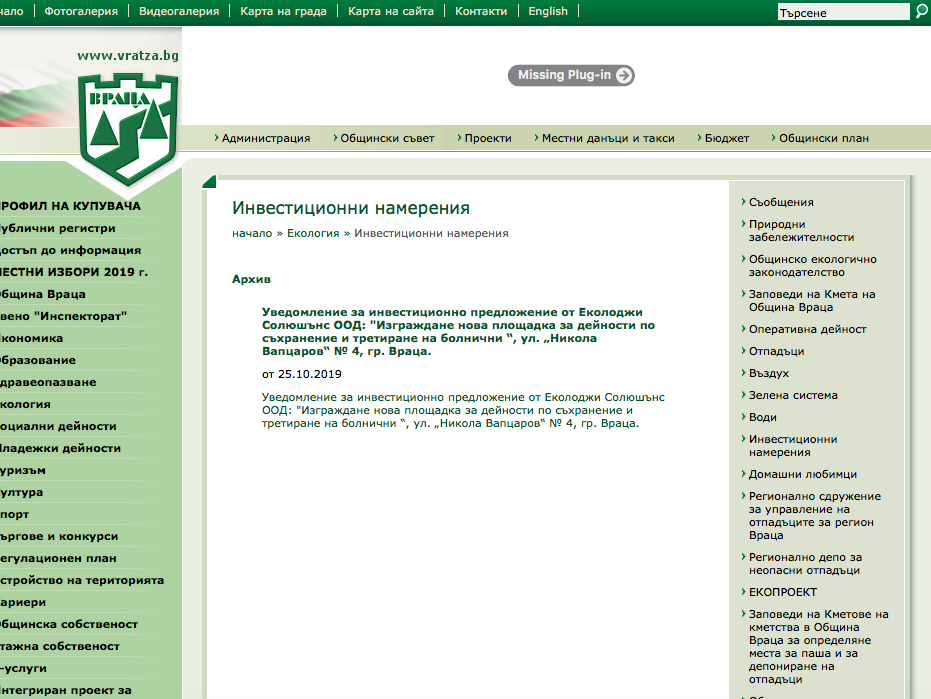Open Култура in left menu
The width and height of the screenshot is (931, 699).
(x=21, y=492)
